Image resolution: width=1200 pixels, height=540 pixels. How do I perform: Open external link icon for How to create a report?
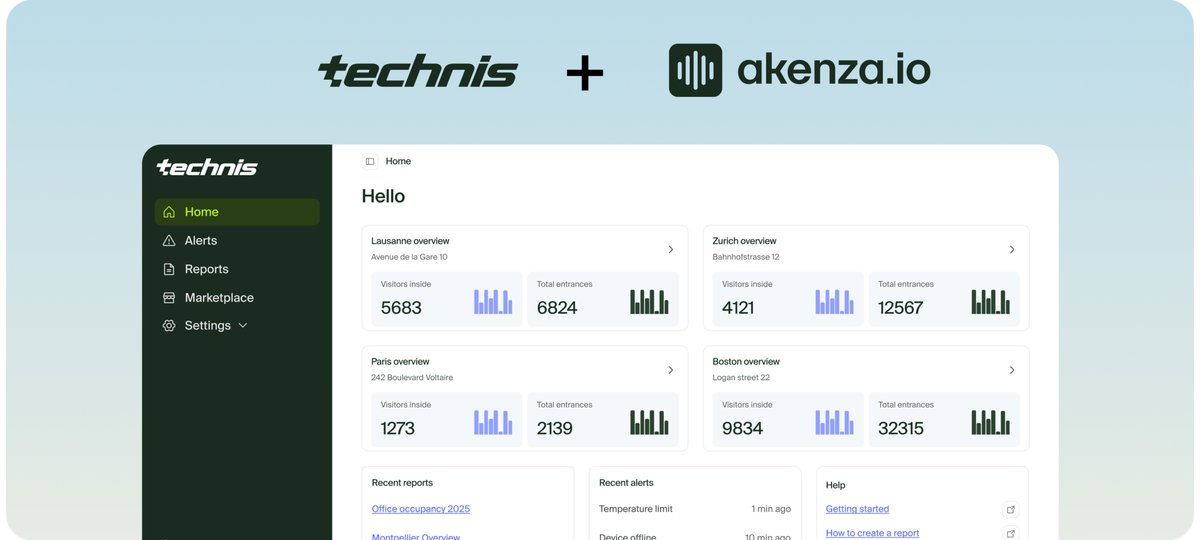click(x=1010, y=534)
